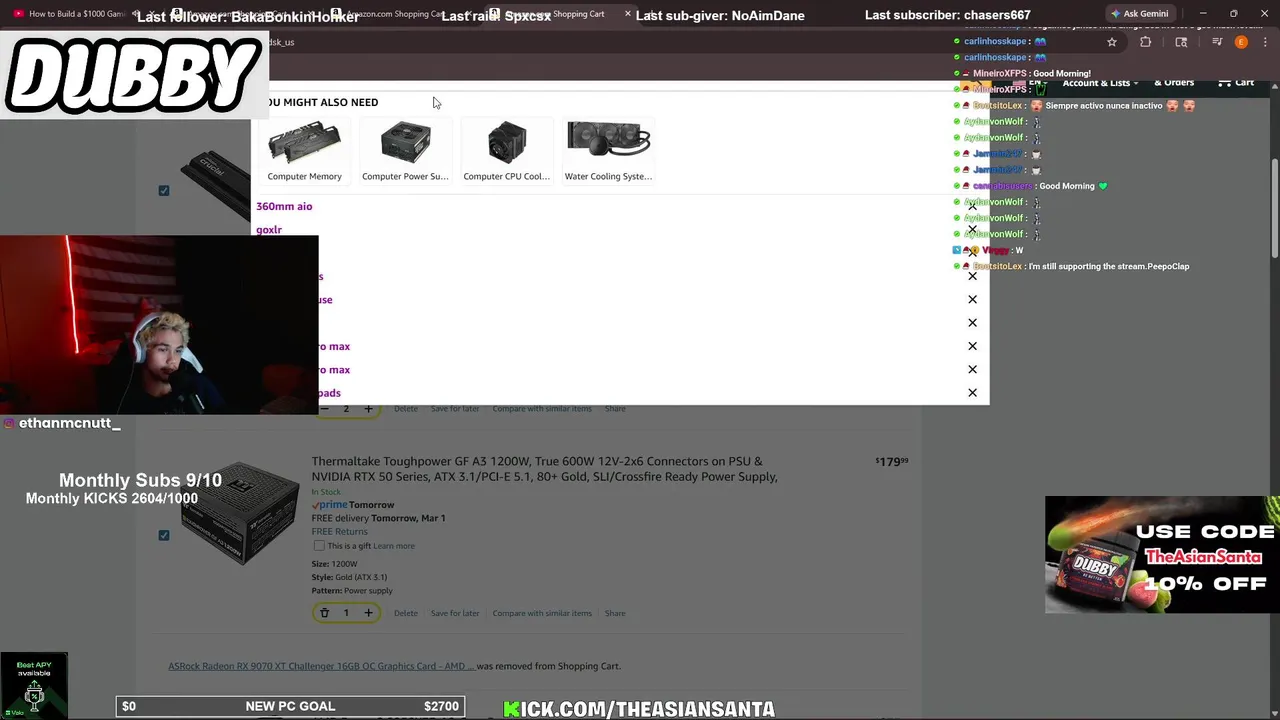Screen dimensions: 1280x720
Task: Open the Computer Memory category thumbnail
Action: [304, 151]
